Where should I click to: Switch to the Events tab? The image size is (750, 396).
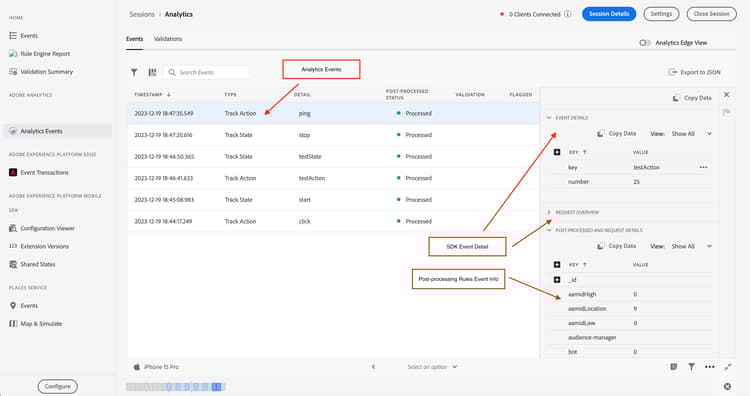[134, 39]
